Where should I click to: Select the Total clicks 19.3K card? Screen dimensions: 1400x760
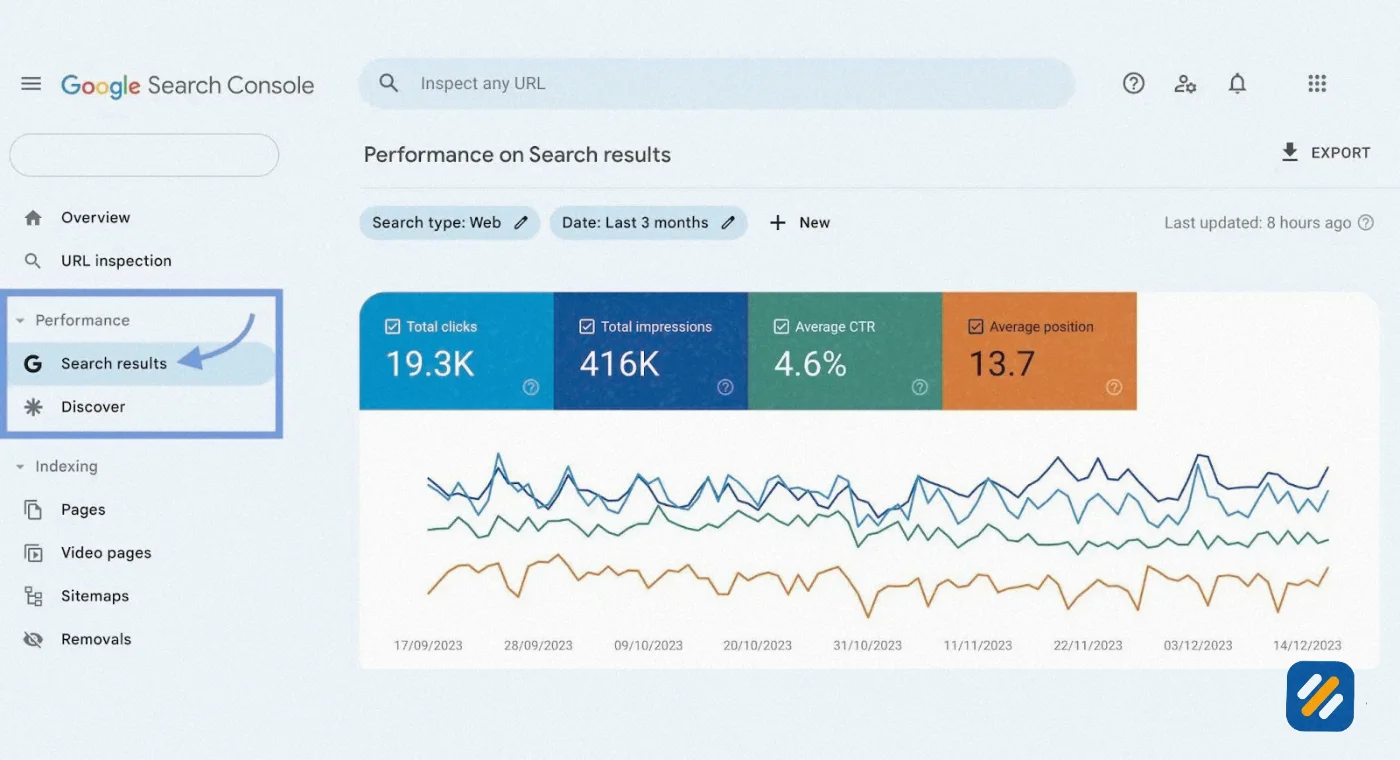(x=456, y=351)
